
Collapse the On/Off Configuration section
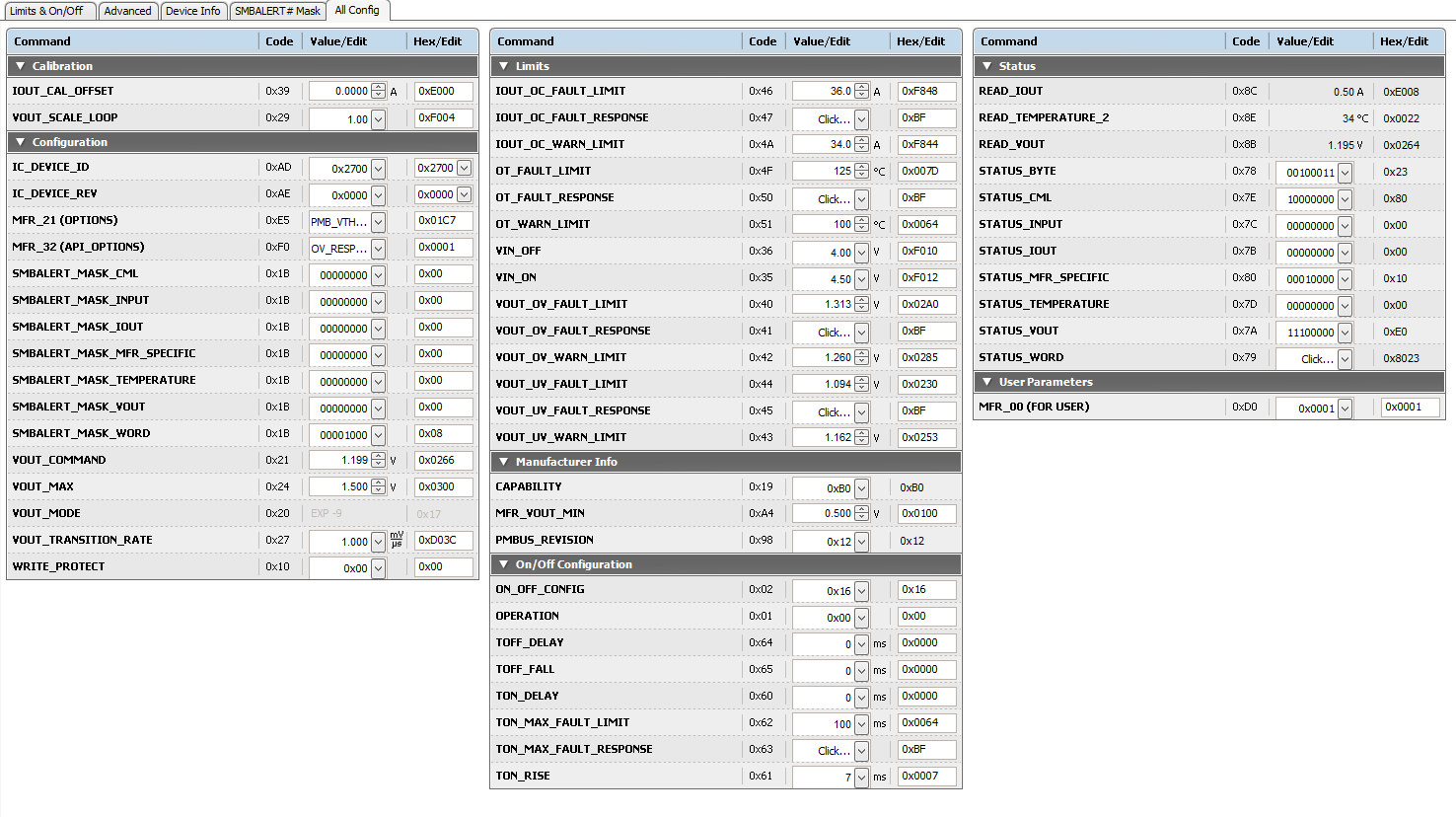pos(504,564)
